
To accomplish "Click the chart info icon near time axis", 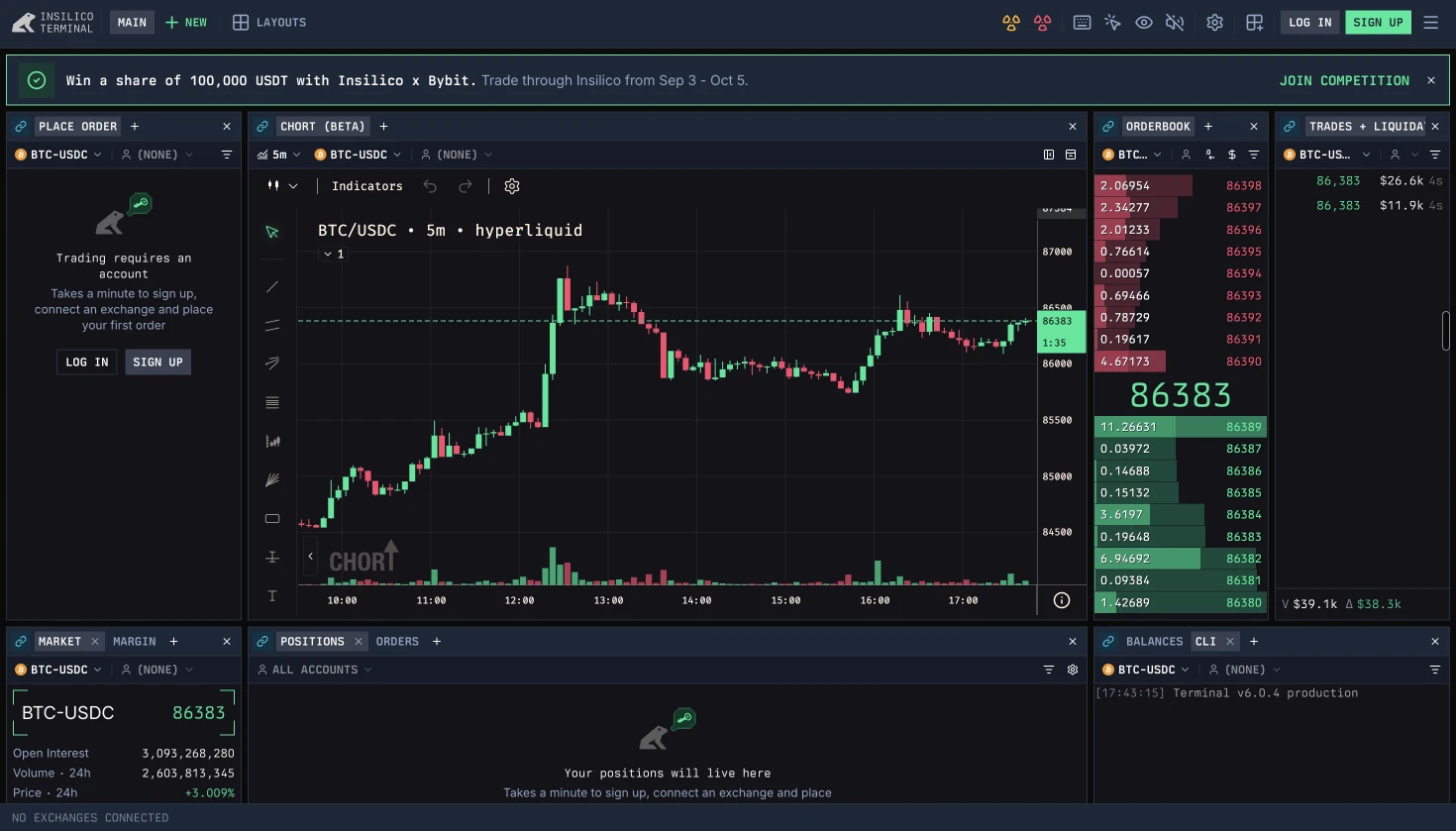I will point(1062,600).
